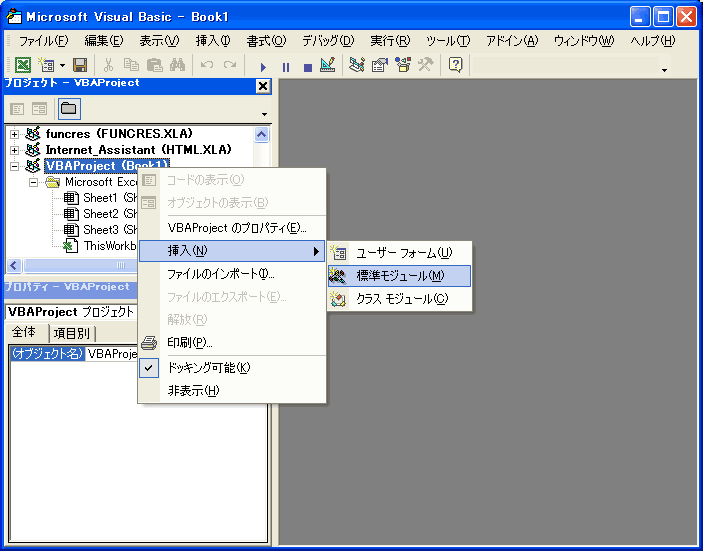The image size is (703, 551).
Task: Collapse the VBAProject (Book1) node
Action: point(14,166)
